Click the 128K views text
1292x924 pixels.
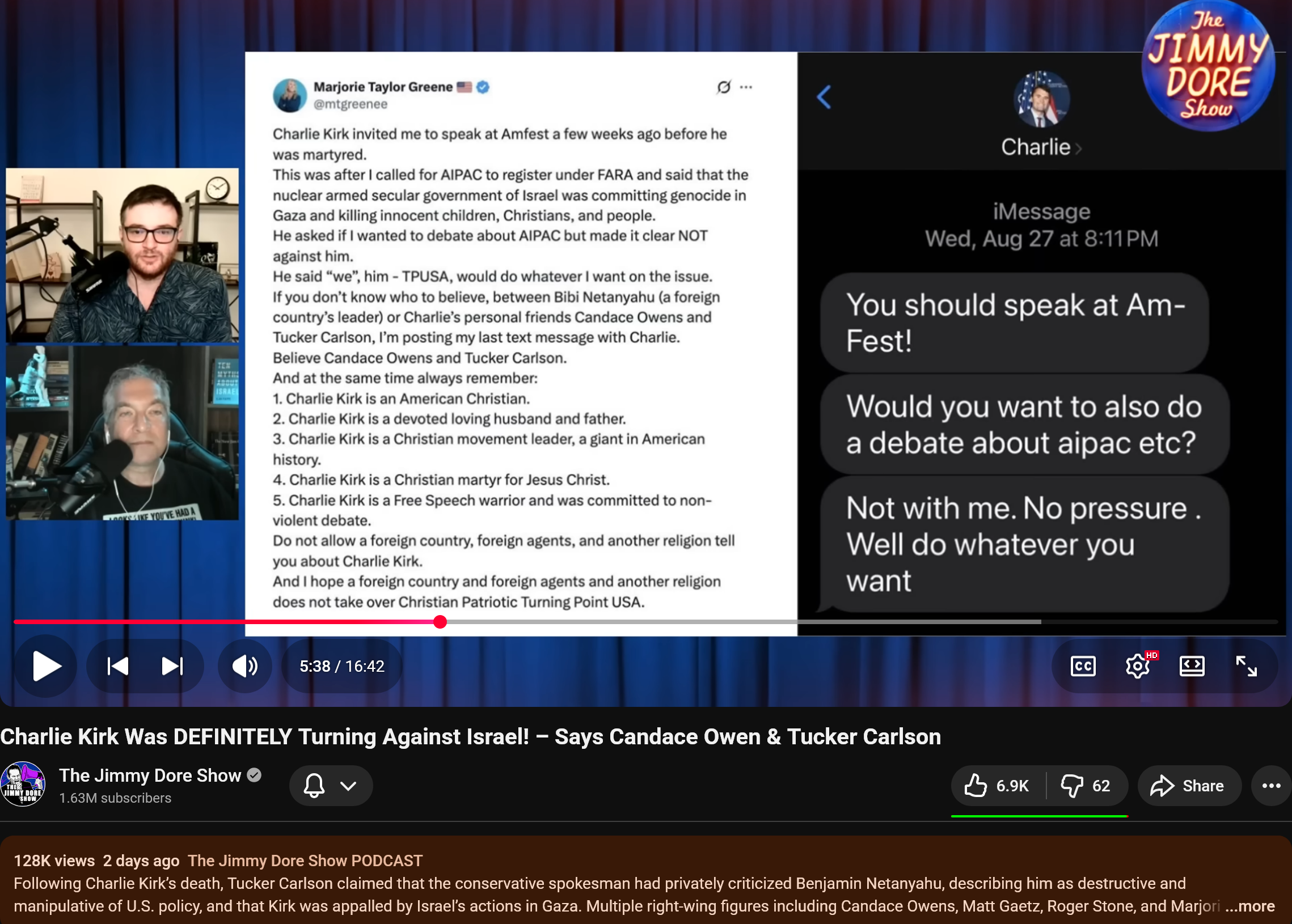click(54, 861)
